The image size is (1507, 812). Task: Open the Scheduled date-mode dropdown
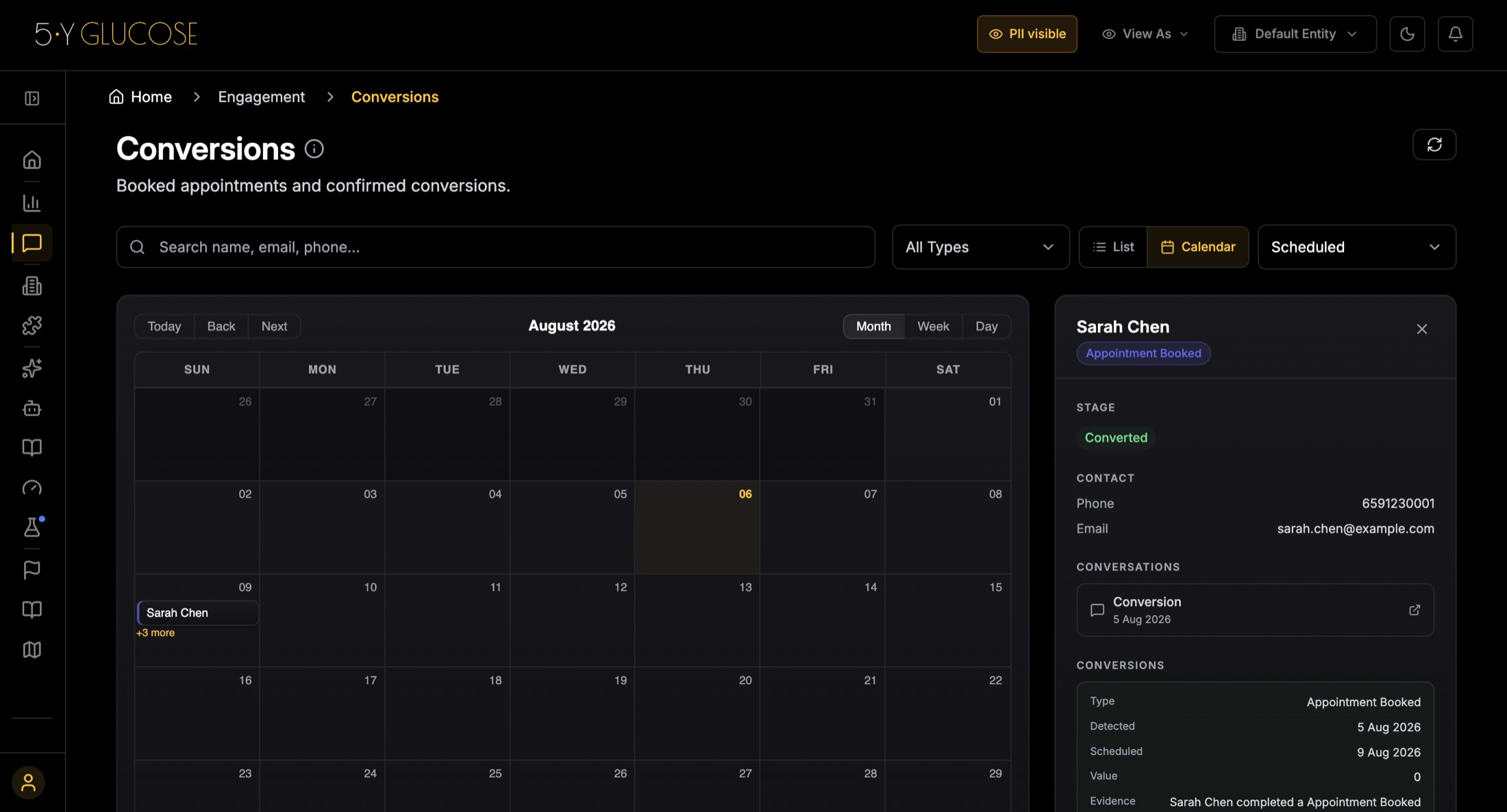click(x=1357, y=247)
